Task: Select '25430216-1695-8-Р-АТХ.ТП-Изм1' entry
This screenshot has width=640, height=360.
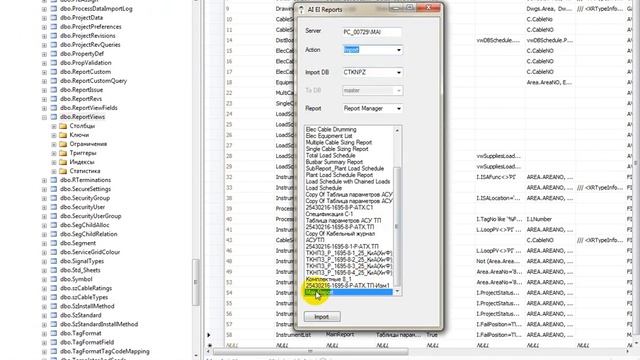Action: 348,286
